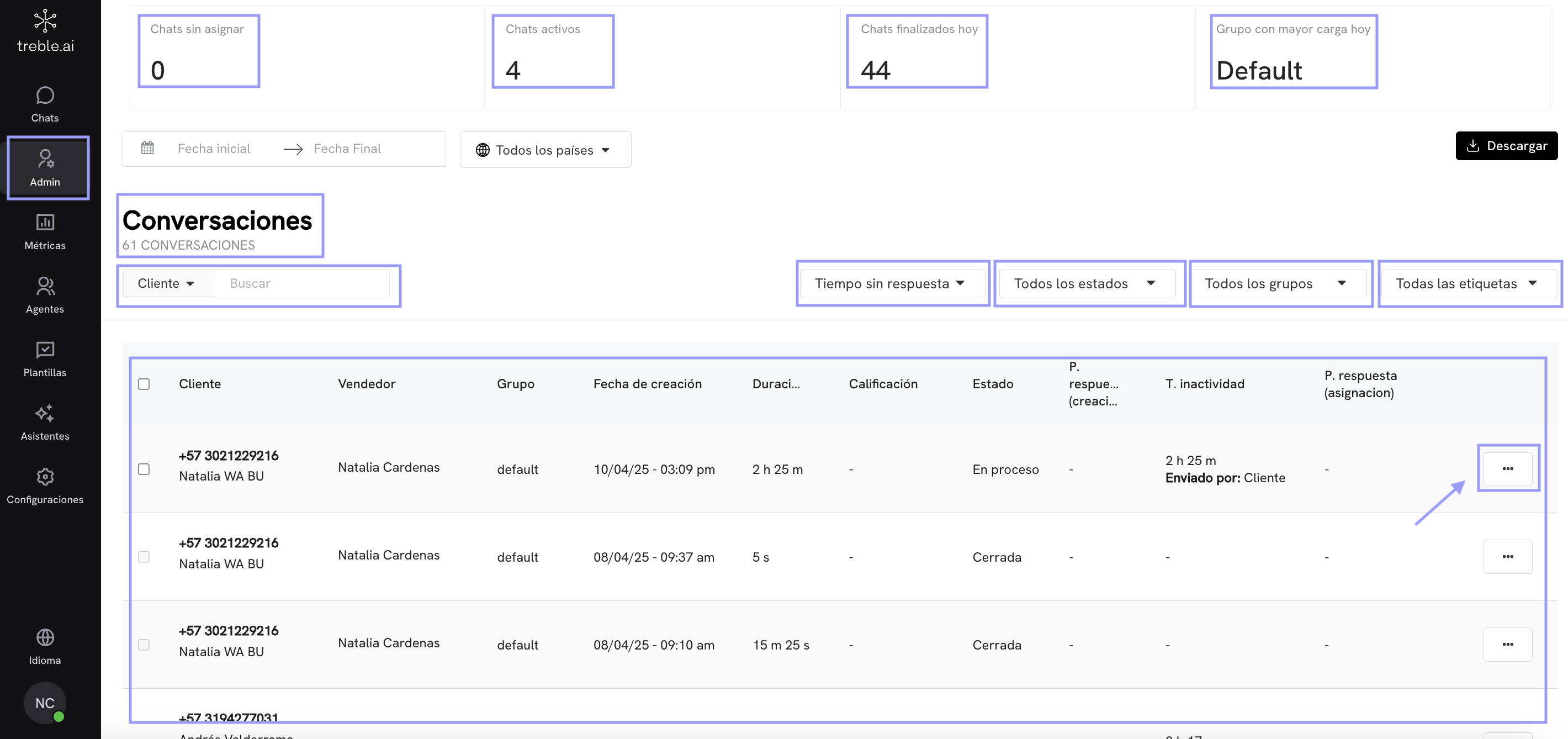1568x739 pixels.
Task: Click the Vendedor column header
Action: (367, 383)
